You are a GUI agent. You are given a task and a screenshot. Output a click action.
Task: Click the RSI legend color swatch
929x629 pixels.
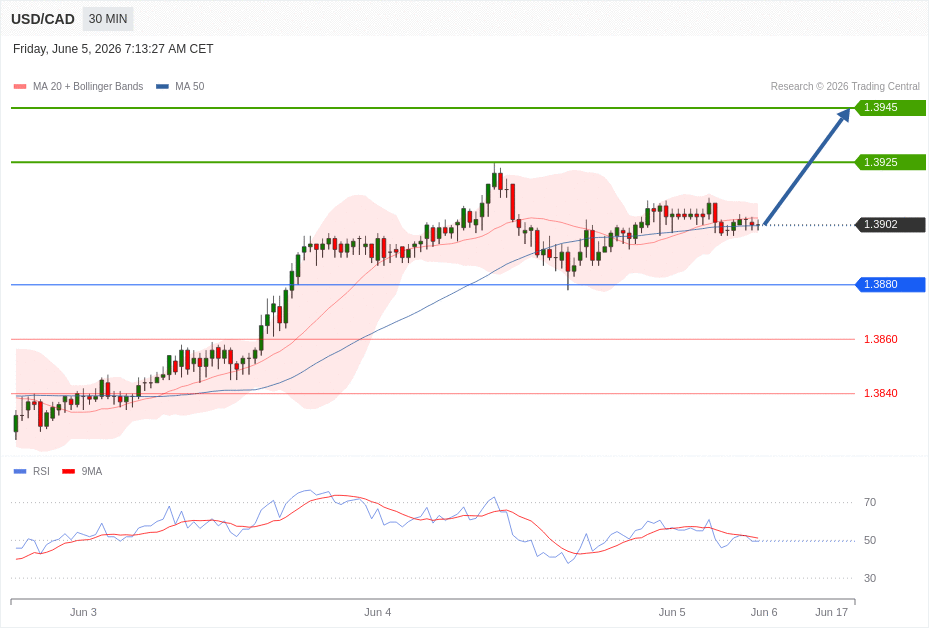pyautogui.click(x=20, y=471)
